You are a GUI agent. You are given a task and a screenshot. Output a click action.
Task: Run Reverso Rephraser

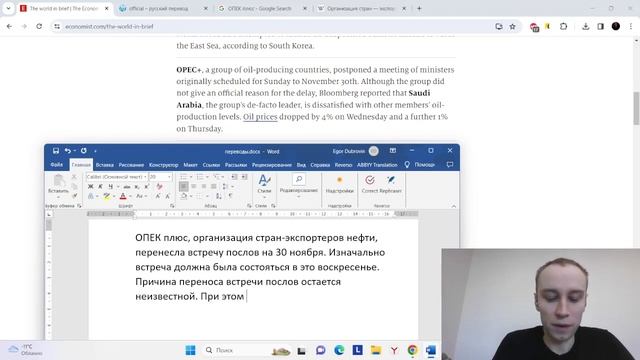coord(391,184)
